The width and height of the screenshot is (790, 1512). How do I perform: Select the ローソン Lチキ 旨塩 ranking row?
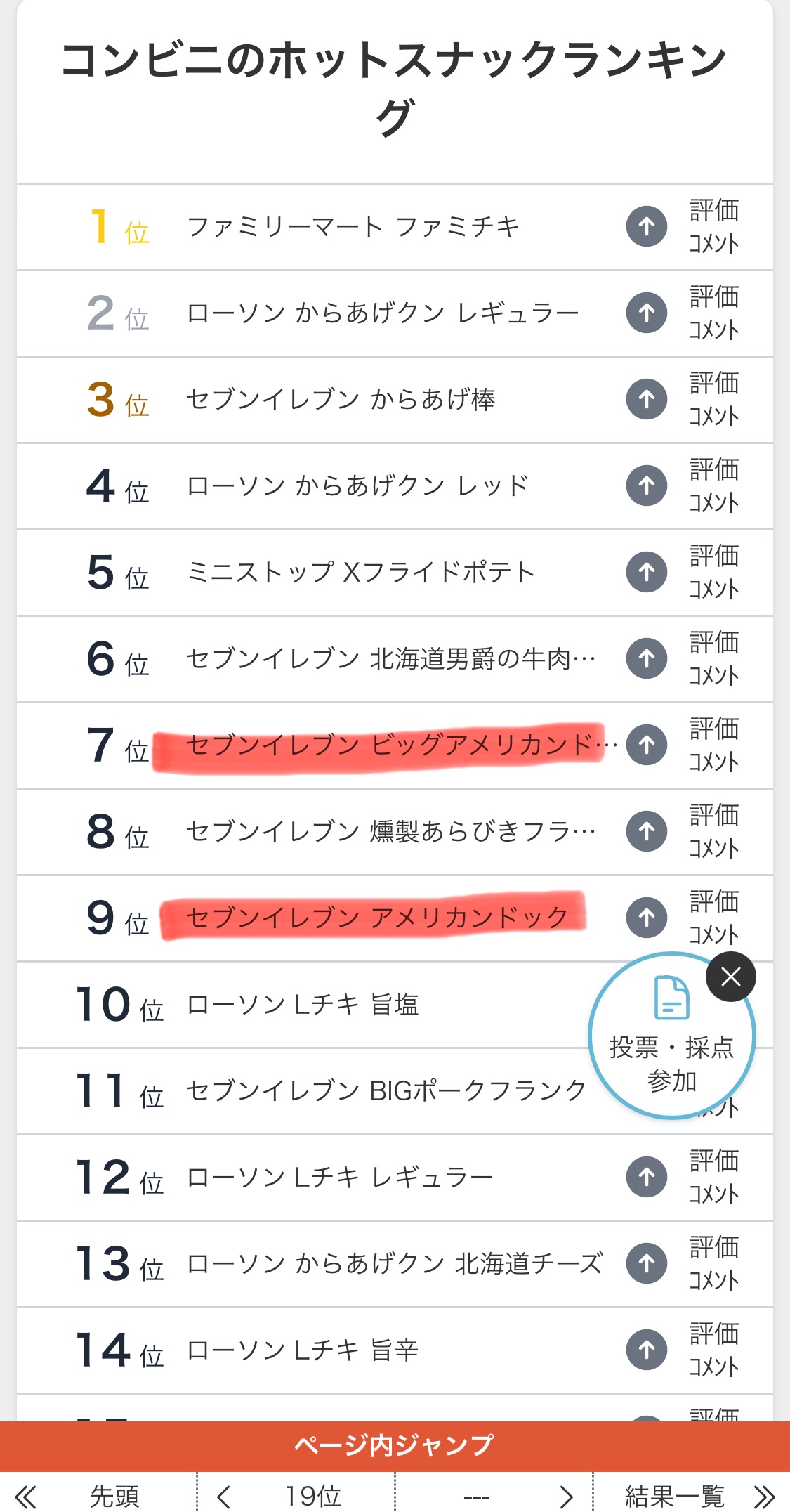pos(303,1005)
